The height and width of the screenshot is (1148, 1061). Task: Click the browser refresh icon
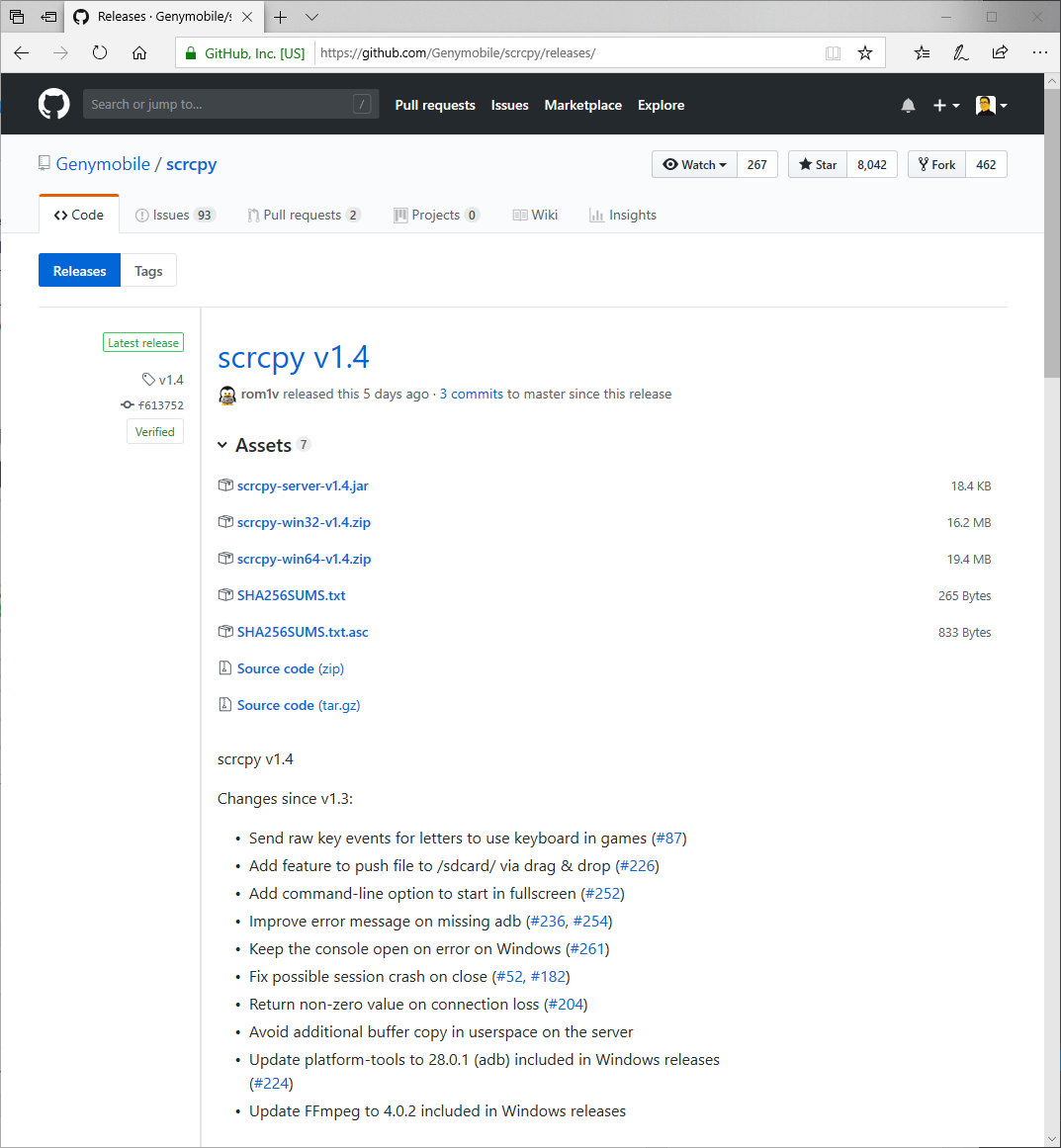(x=100, y=53)
